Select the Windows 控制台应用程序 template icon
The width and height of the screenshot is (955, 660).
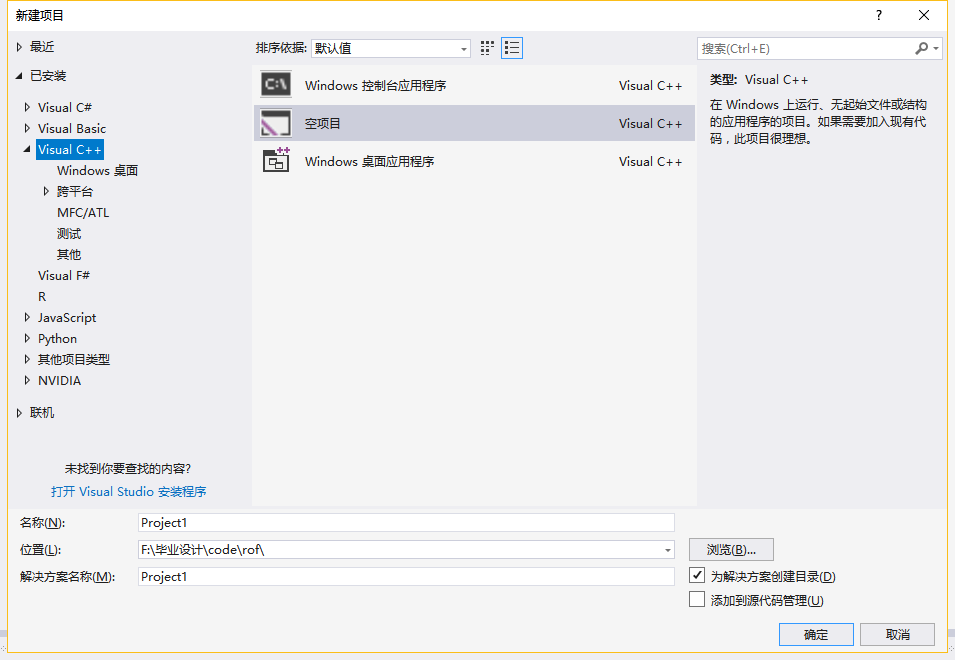(274, 85)
